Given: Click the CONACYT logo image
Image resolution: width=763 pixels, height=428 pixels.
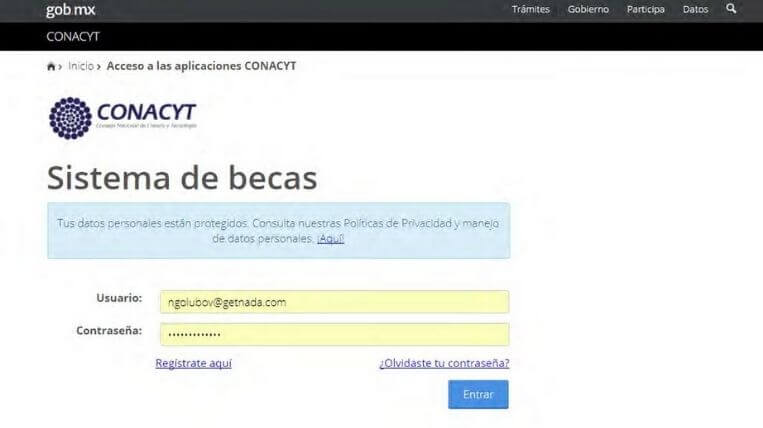Looking at the screenshot, I should [123, 118].
